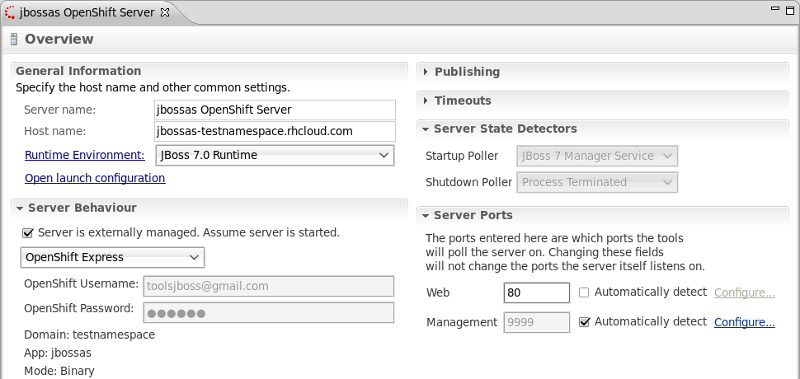Click 'Specify the host name and other common settings.' text
Image resolution: width=800 pixels, height=379 pixels.
point(153,87)
